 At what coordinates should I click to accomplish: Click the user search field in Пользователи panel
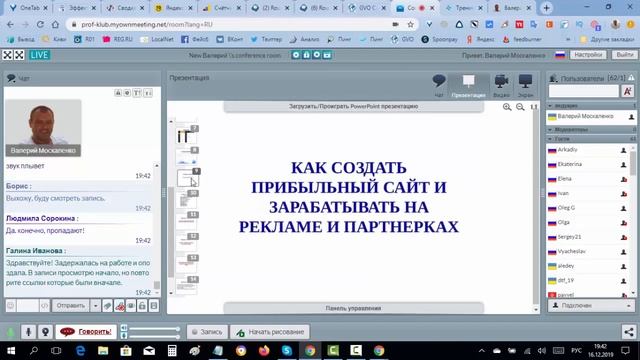pyautogui.click(x=584, y=91)
